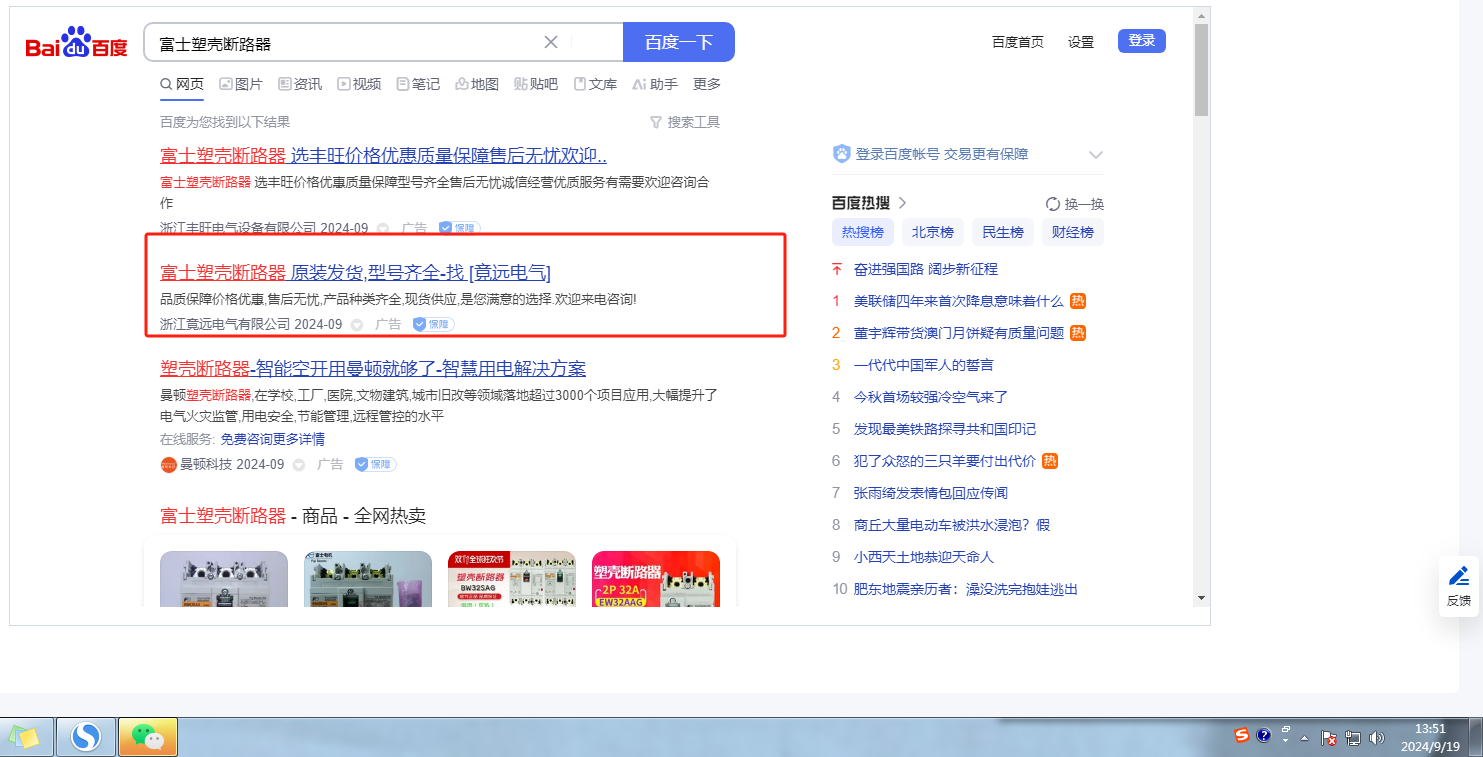Click the 保障 badge beside 浙江竟远电气有限公司

pos(433,324)
